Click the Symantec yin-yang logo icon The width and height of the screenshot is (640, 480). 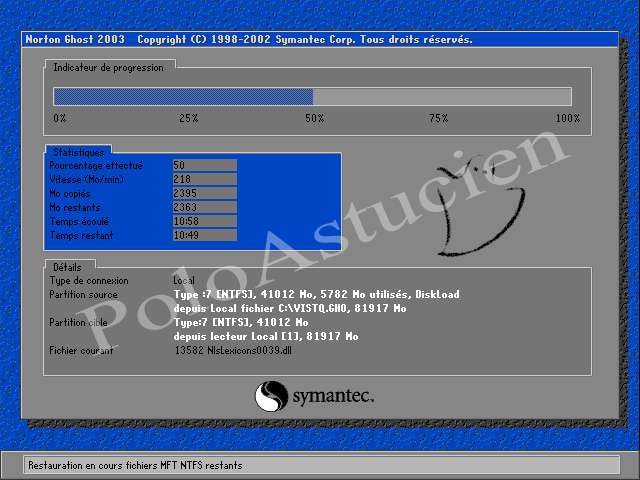click(271, 396)
